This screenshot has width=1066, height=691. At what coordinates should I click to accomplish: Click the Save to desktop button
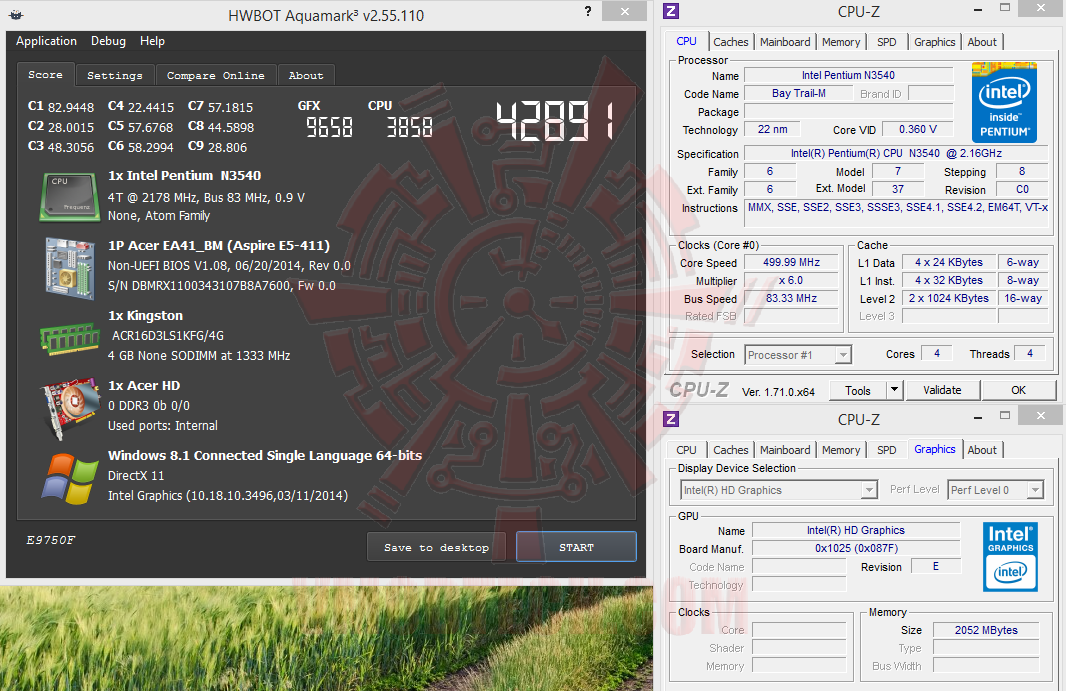(x=436, y=547)
